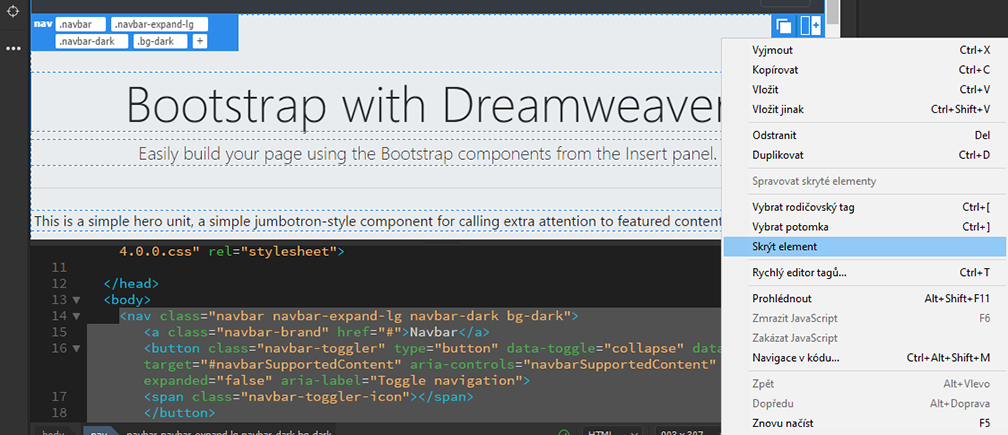Choose Odstranit from the context menu
This screenshot has width=1008, height=435.
[865, 136]
